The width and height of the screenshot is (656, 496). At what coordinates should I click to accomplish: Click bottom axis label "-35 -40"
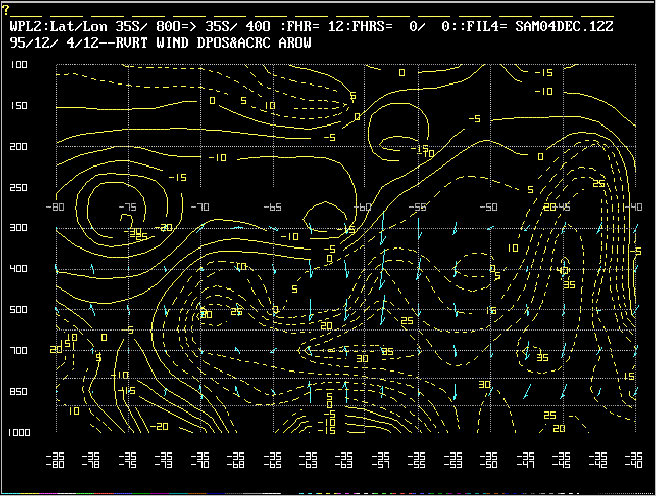(633, 460)
